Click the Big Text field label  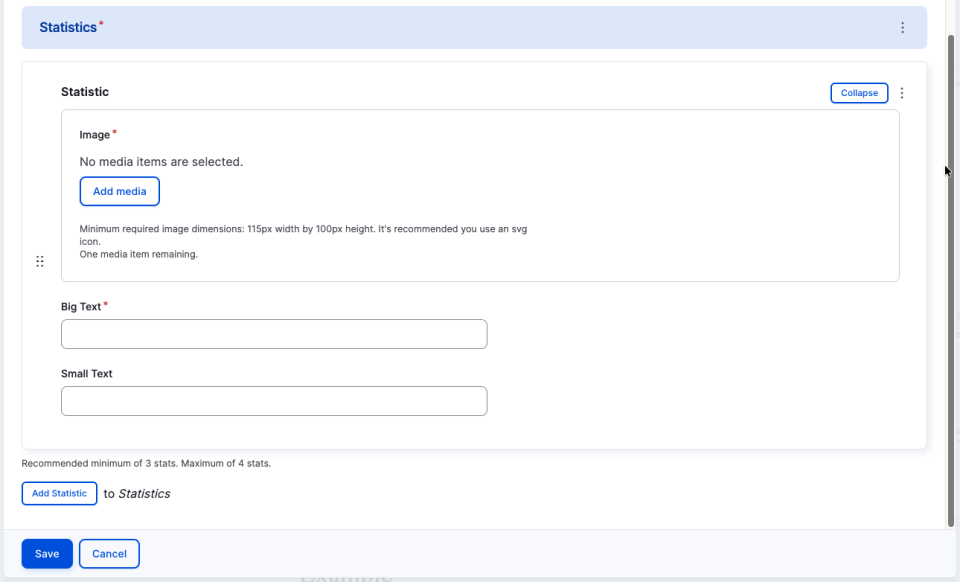[81, 307]
